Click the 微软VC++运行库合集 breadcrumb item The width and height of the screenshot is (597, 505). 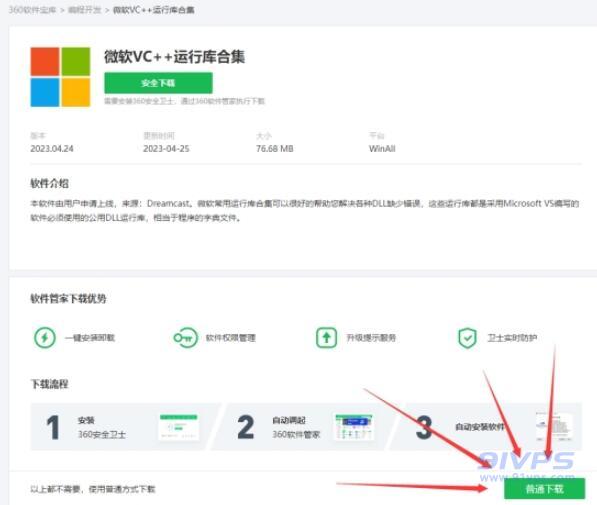click(x=154, y=10)
